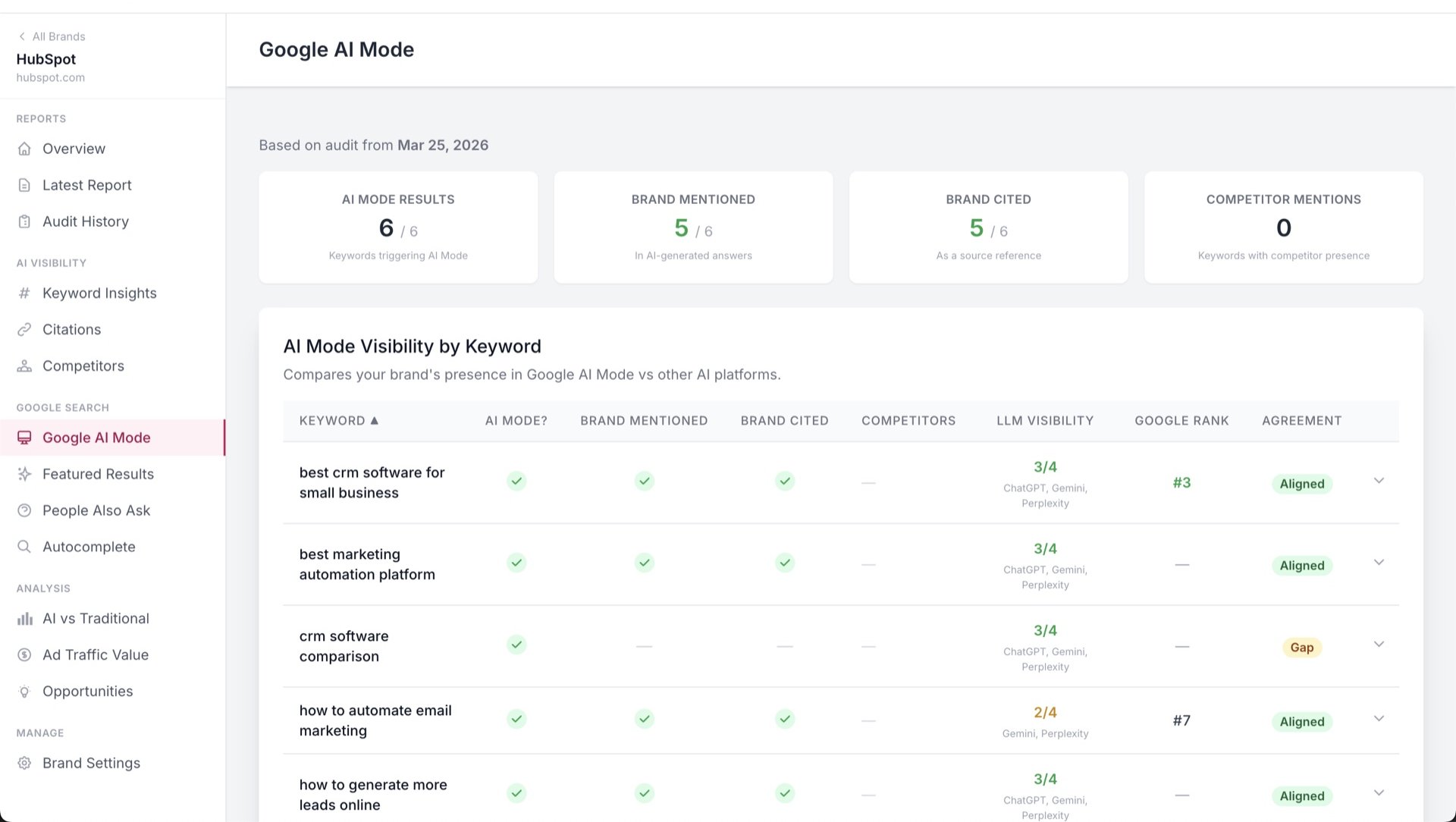Click the Brand Cited column header
Image resolution: width=1456 pixels, height=822 pixels.
[x=784, y=420]
